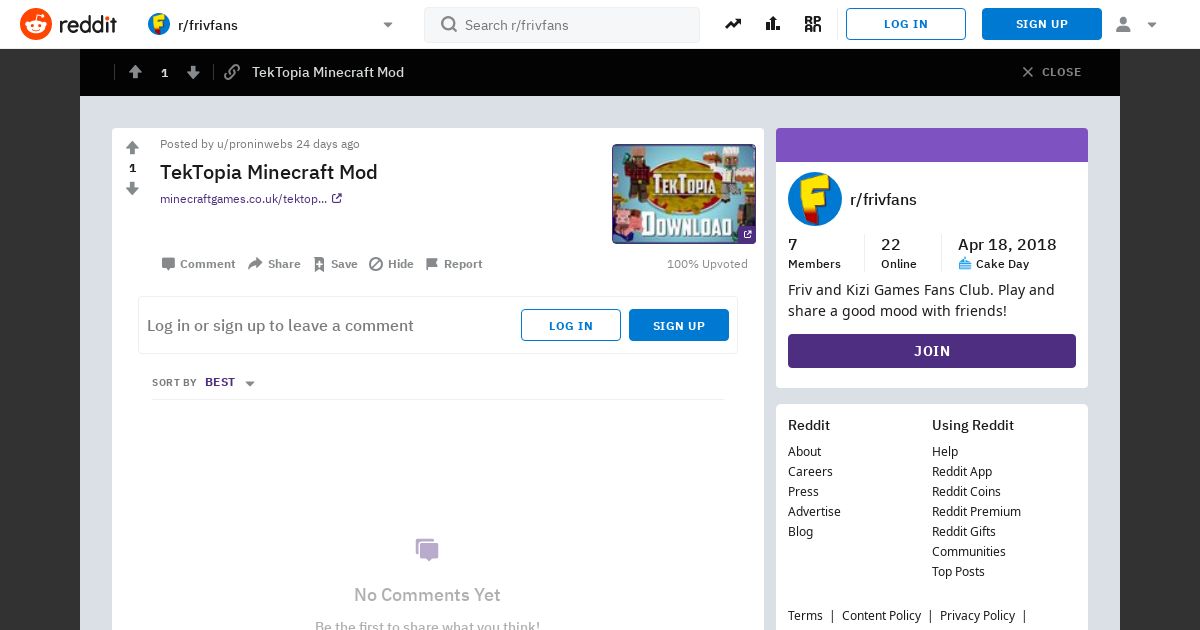This screenshot has height=630, width=1200.
Task: Open the Press footer link
Action: [x=803, y=491]
